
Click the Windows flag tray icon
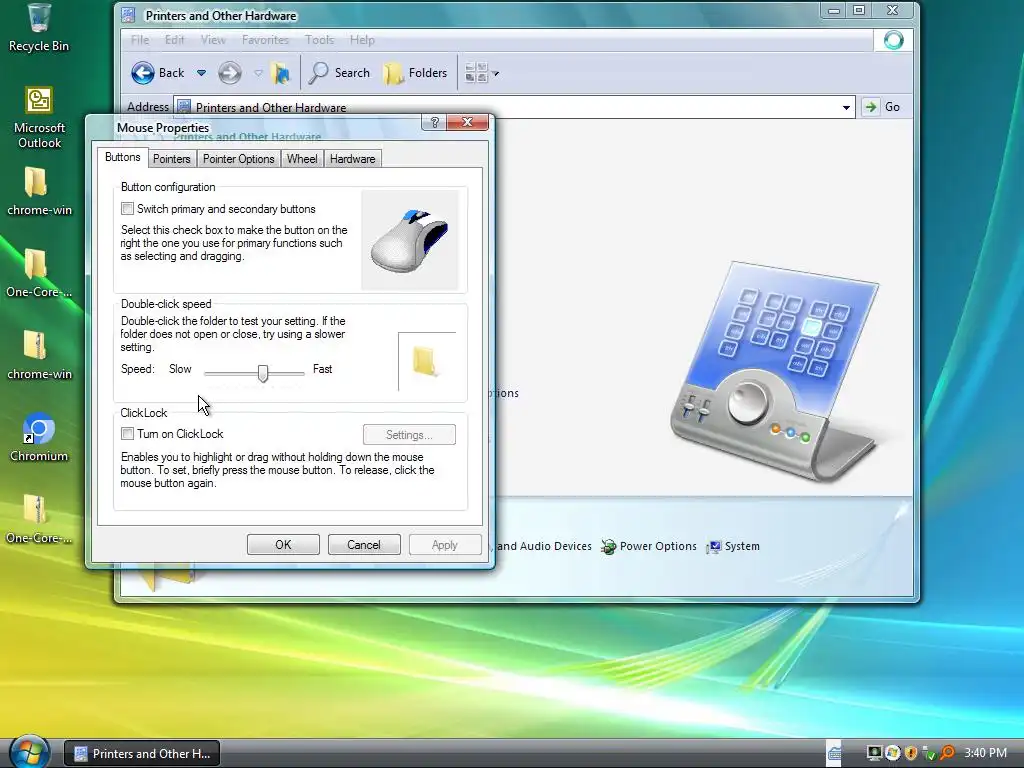coord(892,753)
